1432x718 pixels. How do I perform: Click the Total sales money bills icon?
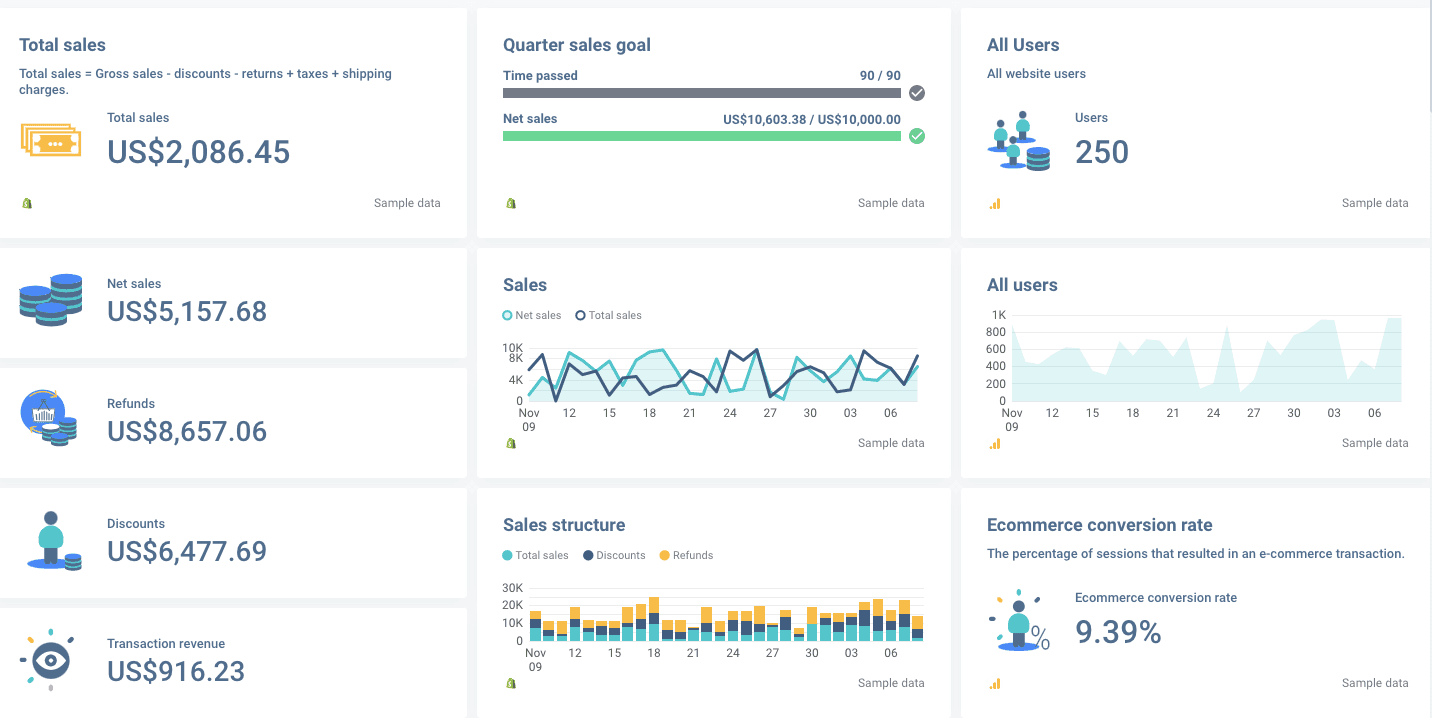pyautogui.click(x=50, y=140)
